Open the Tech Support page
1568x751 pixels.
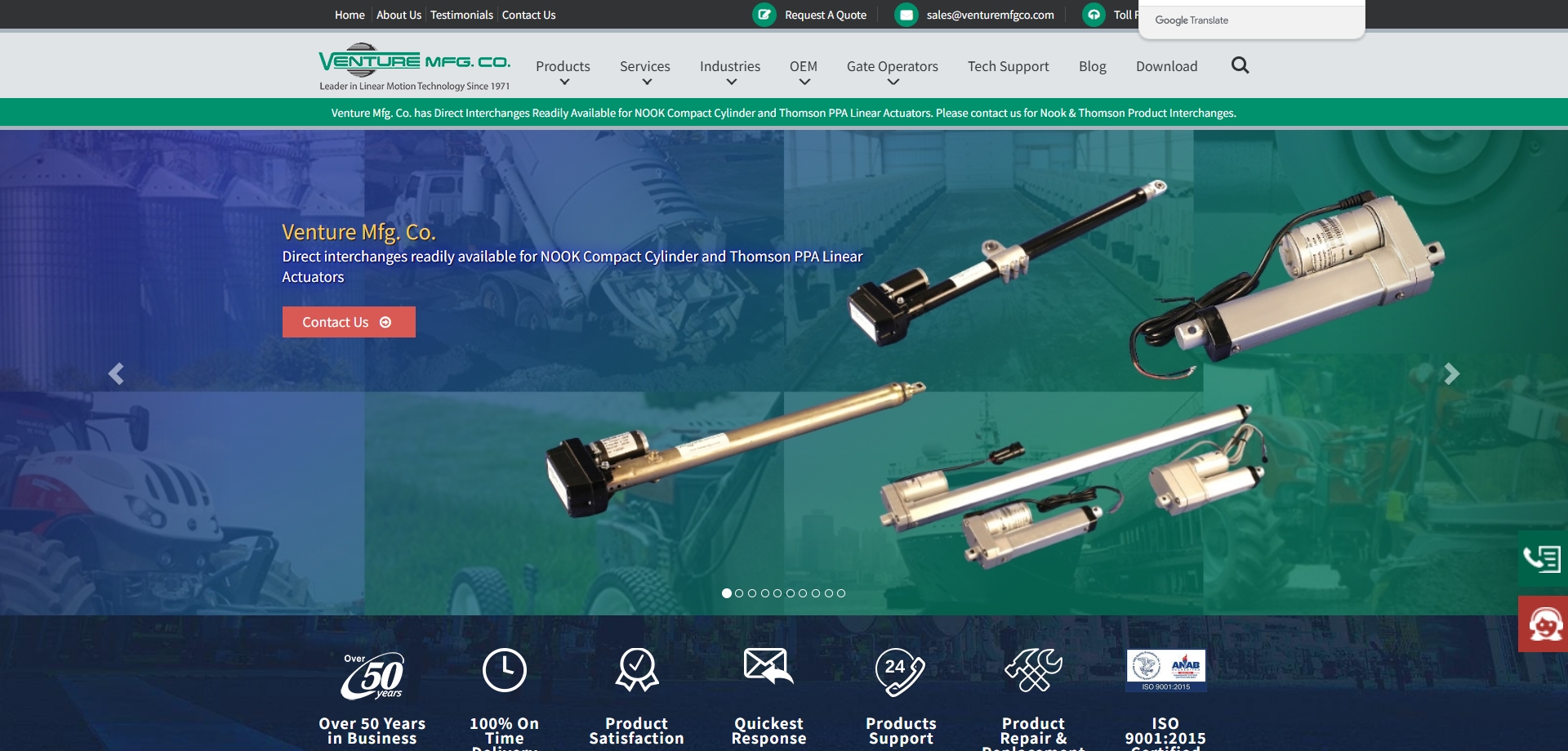click(x=1009, y=66)
